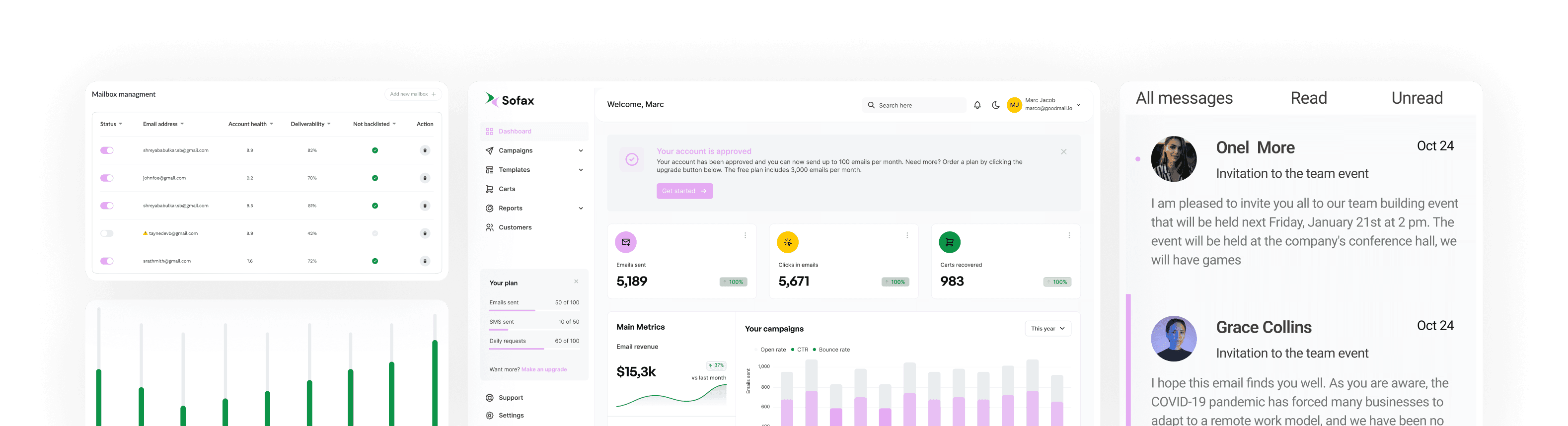Open Emails sent card options menu
This screenshot has width=1568, height=426.
pyautogui.click(x=745, y=235)
